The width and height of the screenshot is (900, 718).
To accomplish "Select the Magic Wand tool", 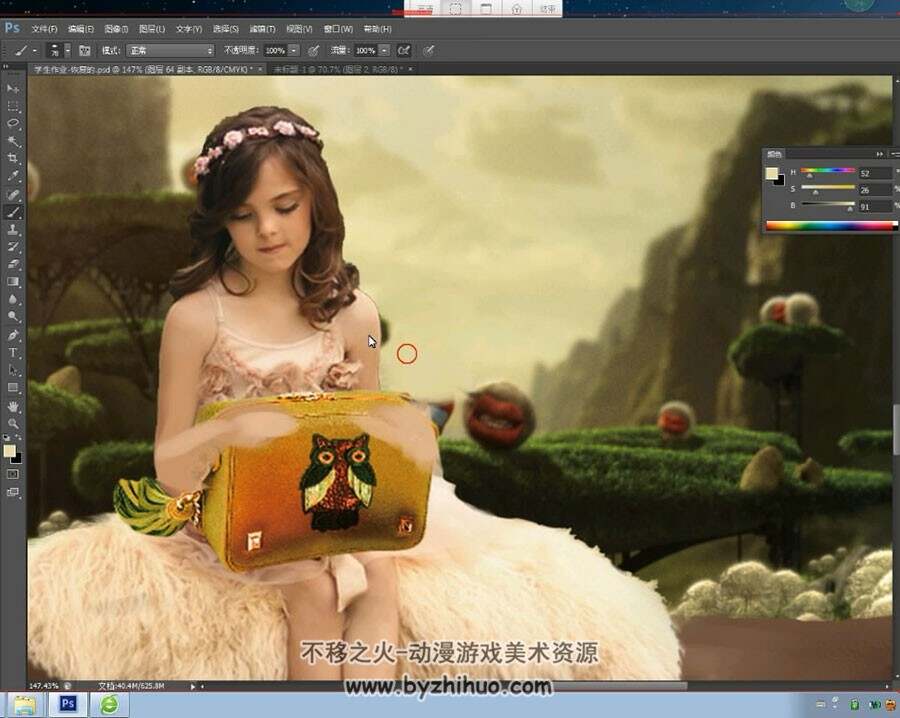I will (x=13, y=141).
